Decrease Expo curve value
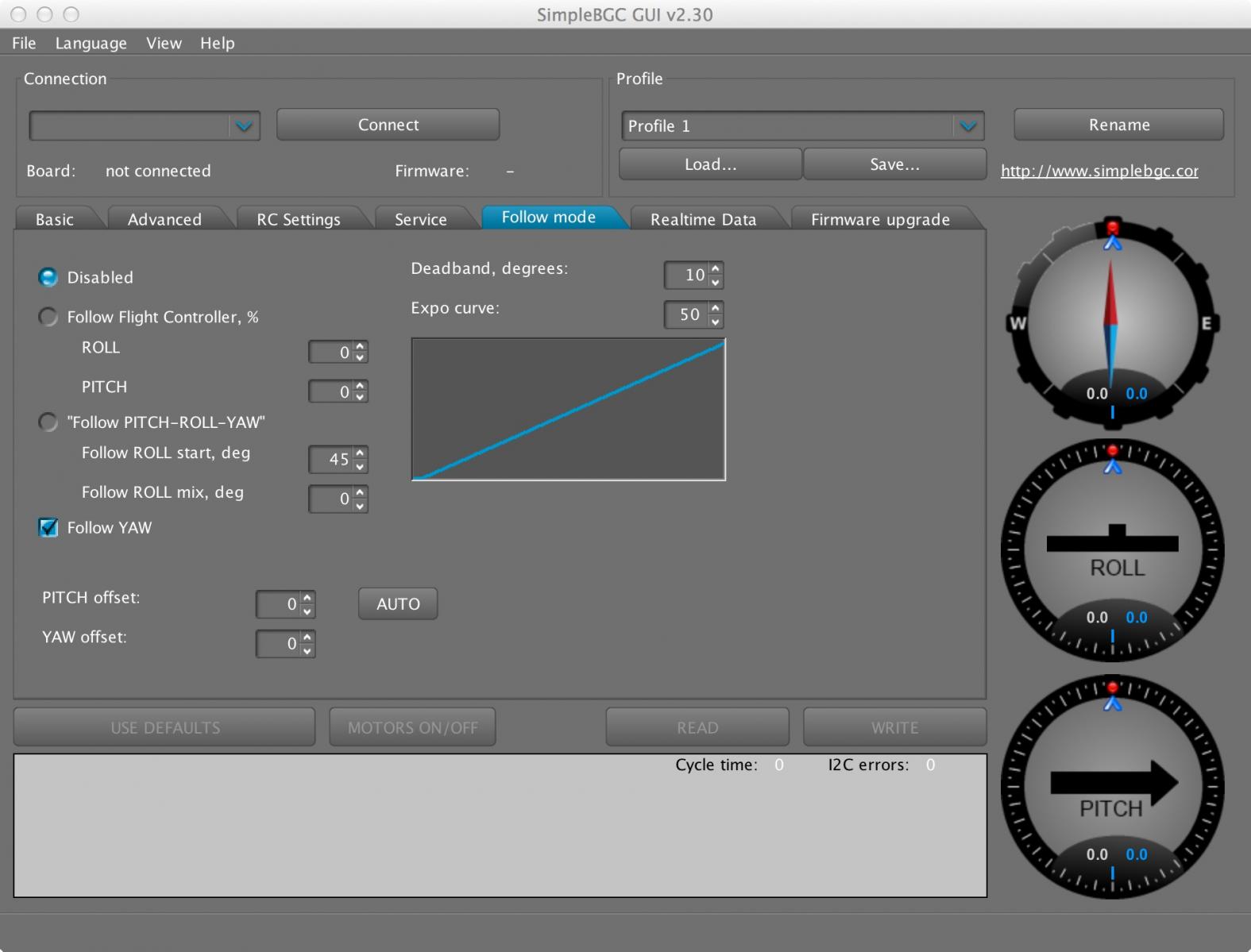The width and height of the screenshot is (1251, 952). click(x=716, y=321)
